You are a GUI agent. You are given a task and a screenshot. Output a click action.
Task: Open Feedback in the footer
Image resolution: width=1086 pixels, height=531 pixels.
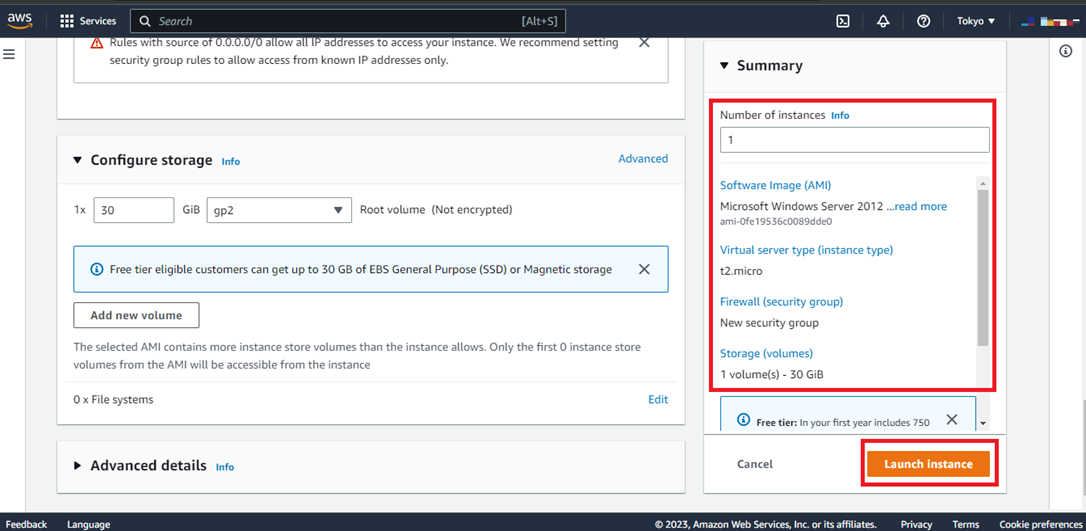point(26,524)
